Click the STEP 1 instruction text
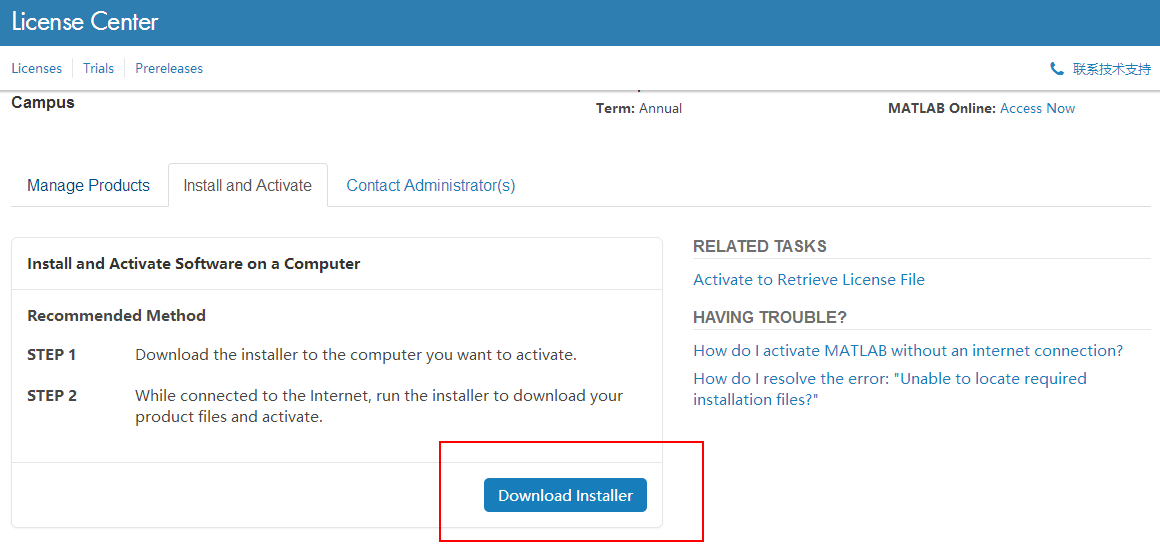1160x559 pixels. click(x=356, y=355)
